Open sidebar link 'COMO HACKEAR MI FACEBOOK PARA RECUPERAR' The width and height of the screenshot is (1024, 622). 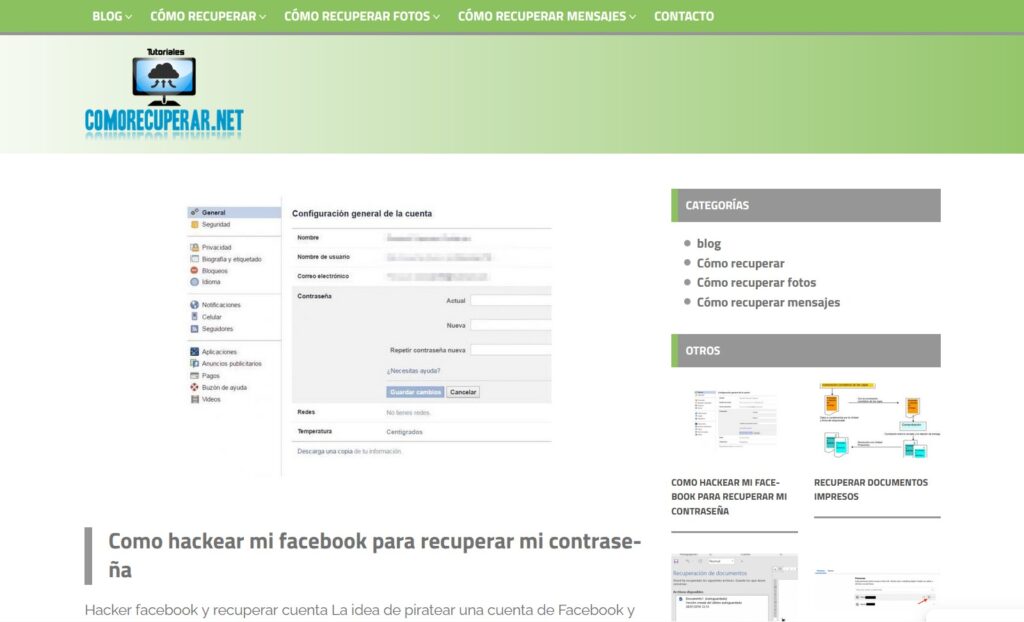click(729, 497)
